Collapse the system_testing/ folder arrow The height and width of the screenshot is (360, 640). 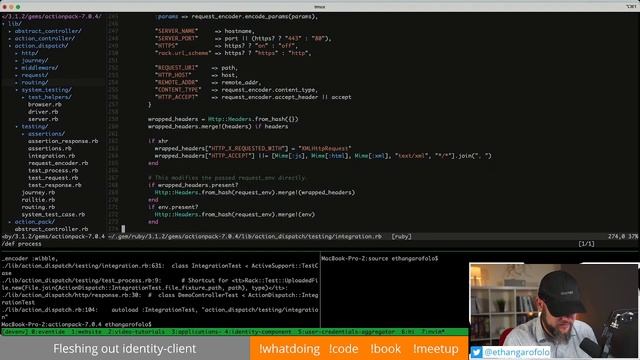coord(17,90)
